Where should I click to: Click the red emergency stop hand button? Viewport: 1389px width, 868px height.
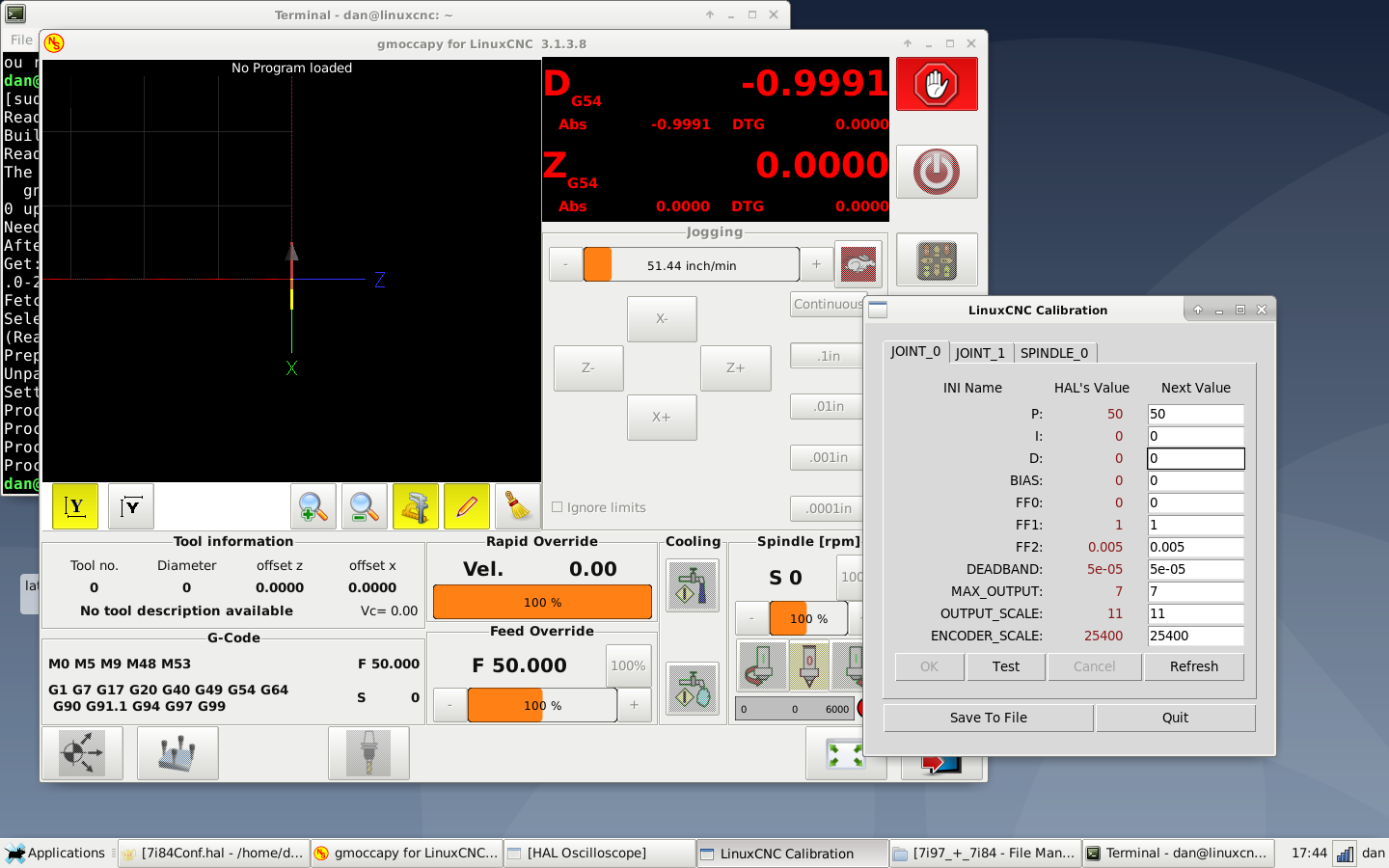[x=937, y=84]
